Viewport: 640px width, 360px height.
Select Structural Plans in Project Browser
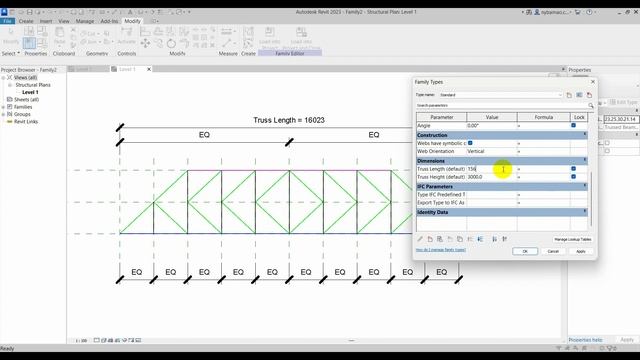click(33, 85)
